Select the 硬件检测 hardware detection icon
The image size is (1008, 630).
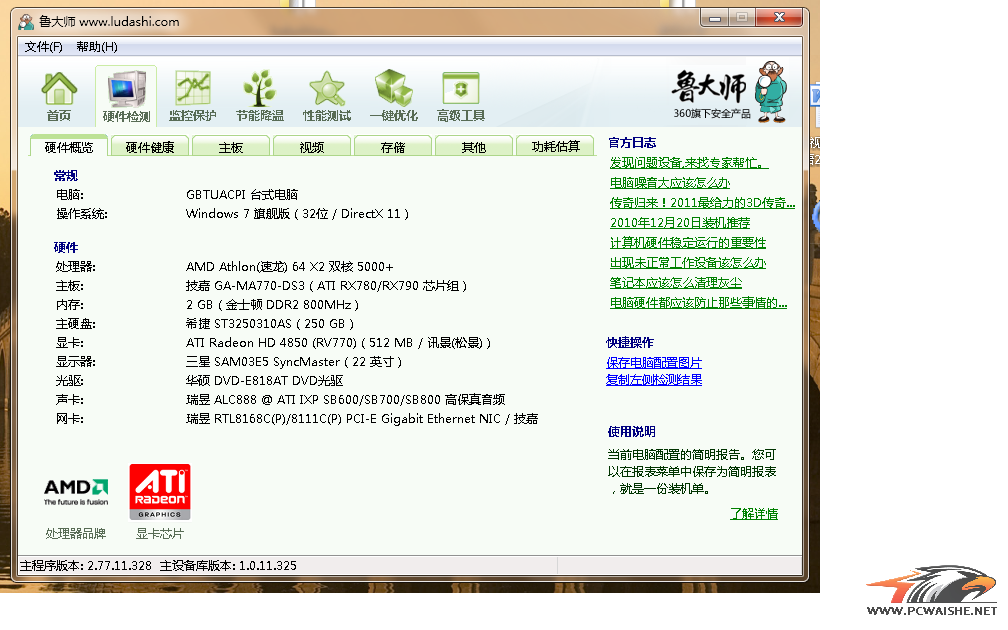coord(127,96)
